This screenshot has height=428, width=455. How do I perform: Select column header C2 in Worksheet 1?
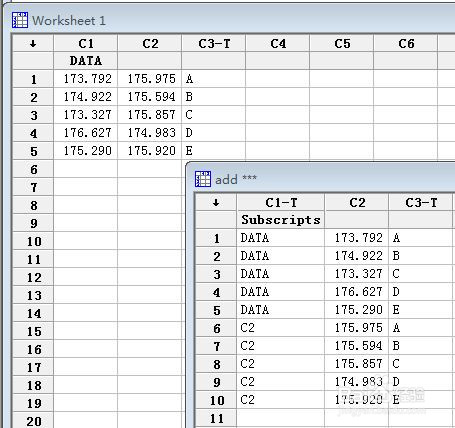point(150,43)
